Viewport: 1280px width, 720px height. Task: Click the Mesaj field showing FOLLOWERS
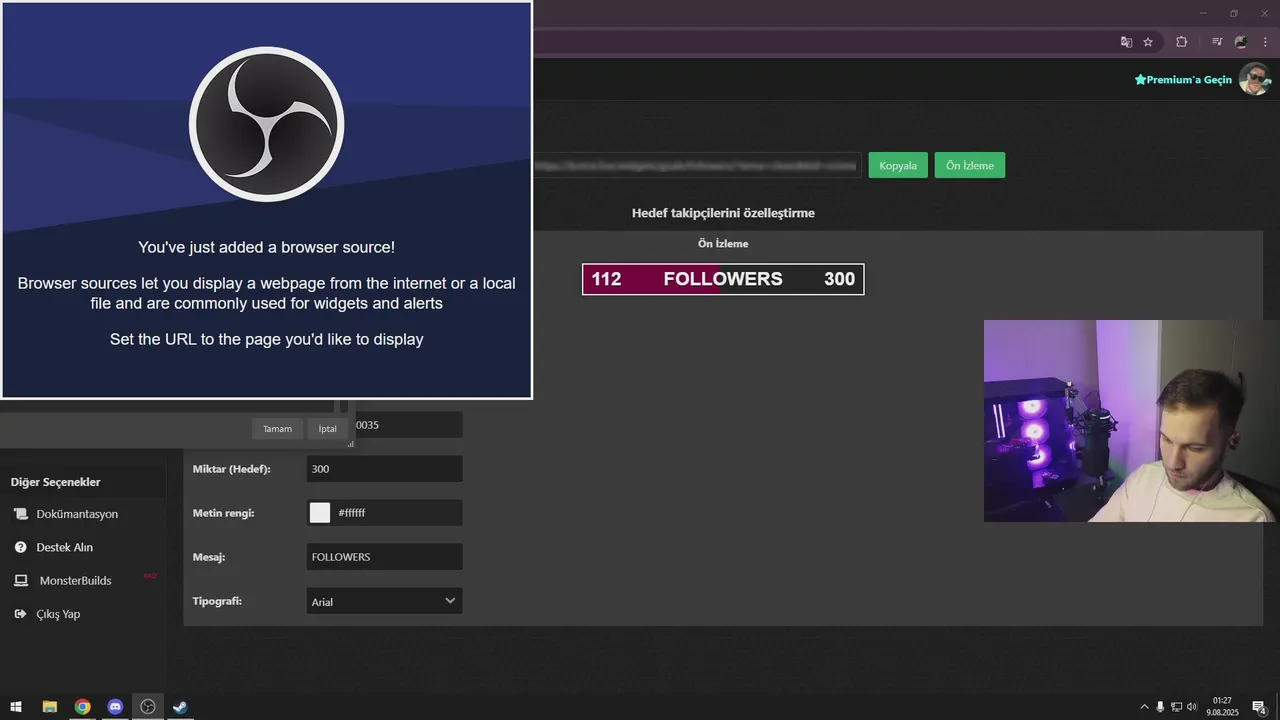point(384,557)
